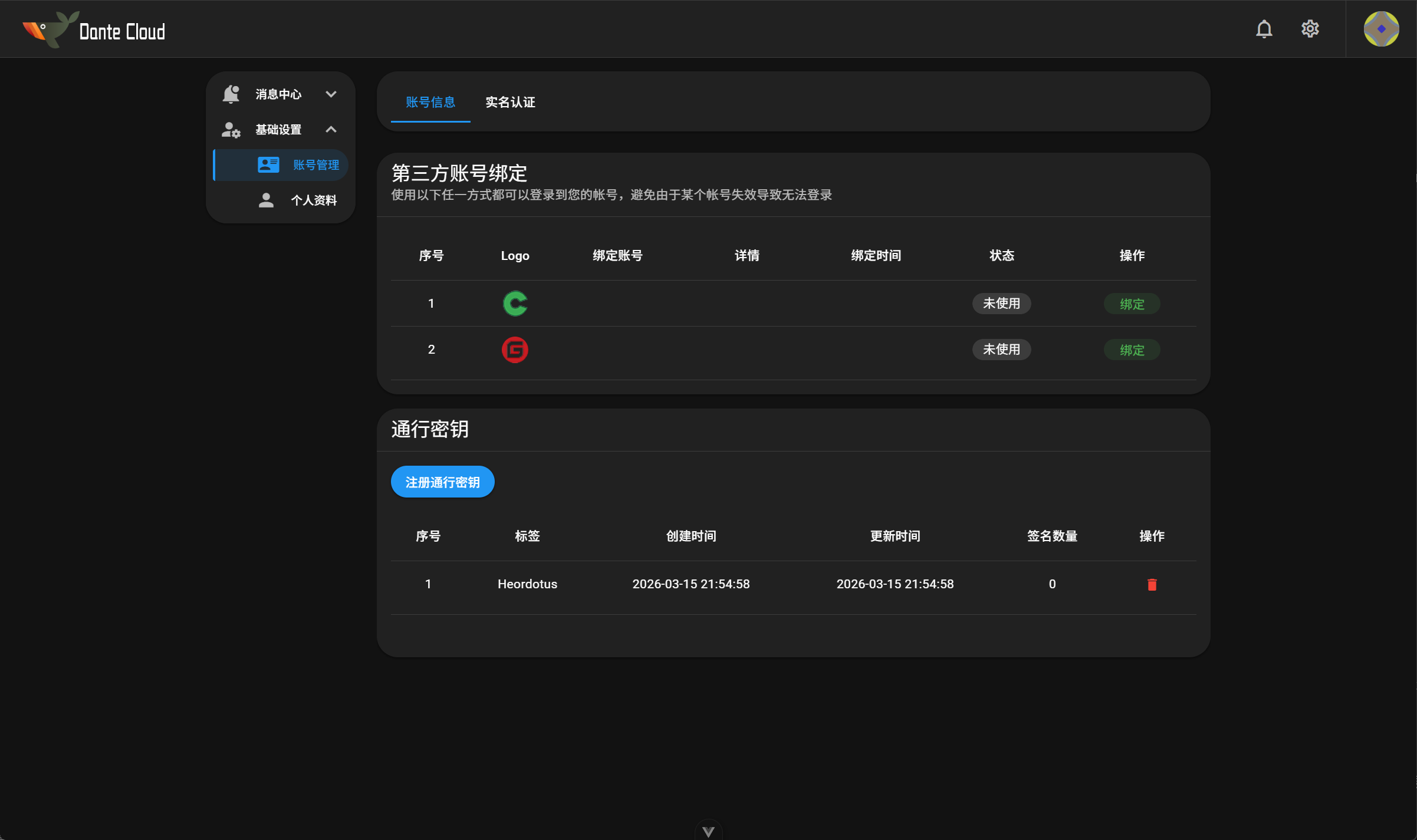Open the user avatar menu

[1380, 28]
